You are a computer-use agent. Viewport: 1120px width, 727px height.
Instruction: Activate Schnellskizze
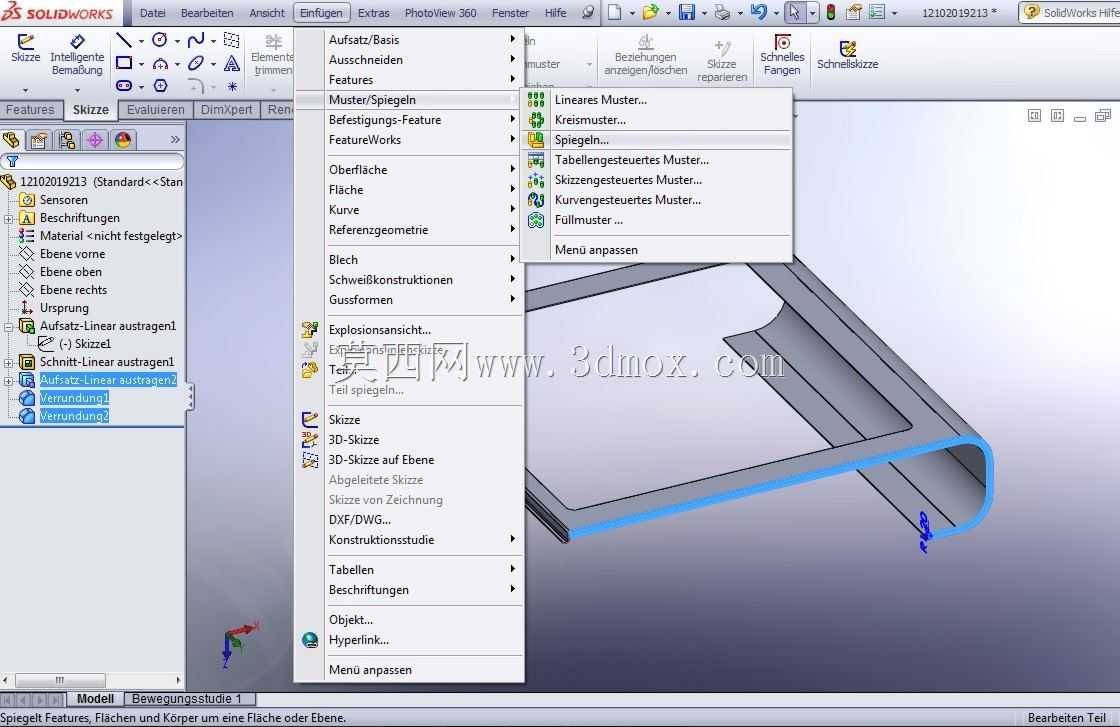point(848,54)
